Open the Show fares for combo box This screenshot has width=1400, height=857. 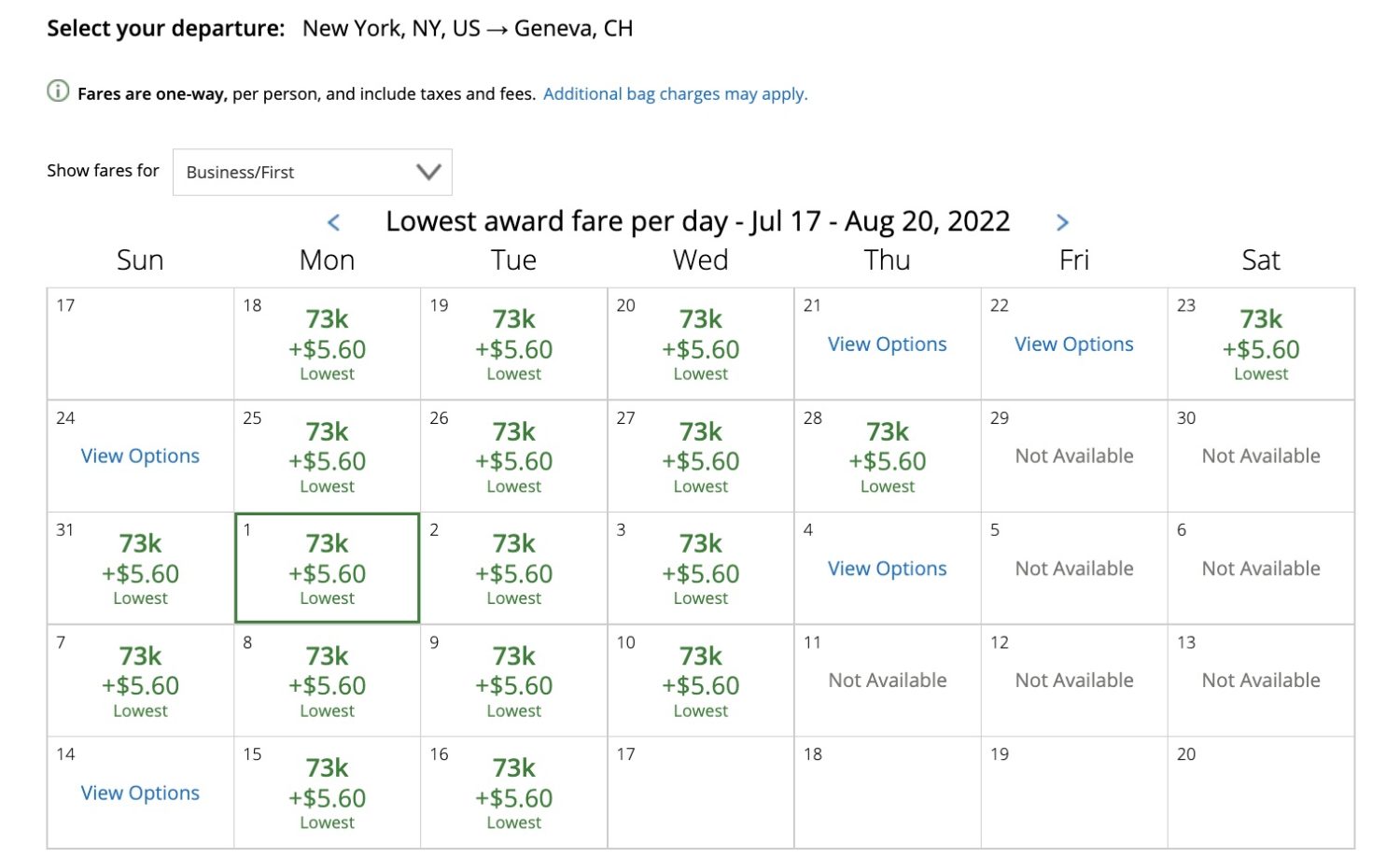[313, 172]
